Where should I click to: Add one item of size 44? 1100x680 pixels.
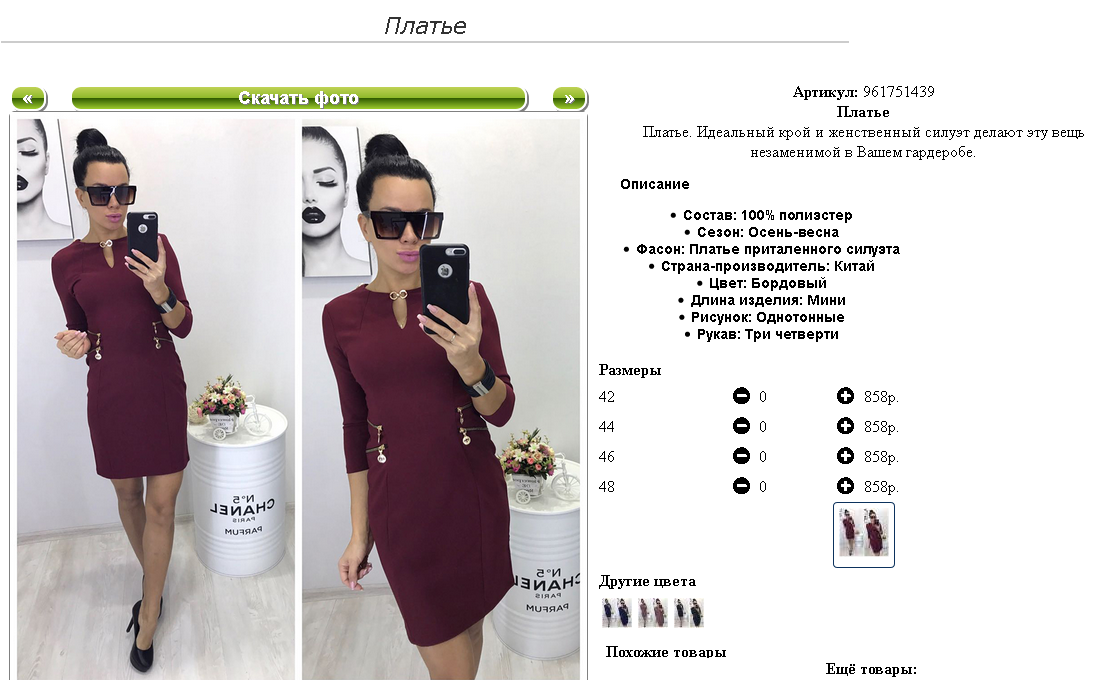(x=845, y=426)
